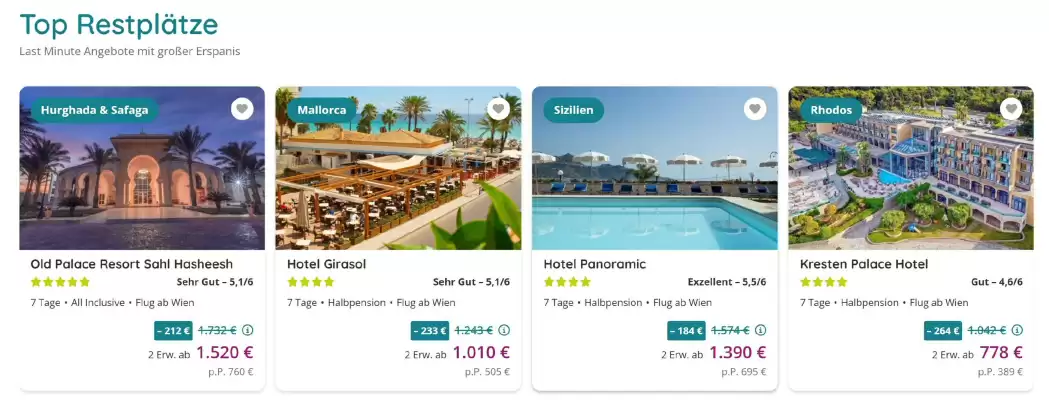
Task: Show price info icon for Hotel Girasol
Action: point(505,330)
